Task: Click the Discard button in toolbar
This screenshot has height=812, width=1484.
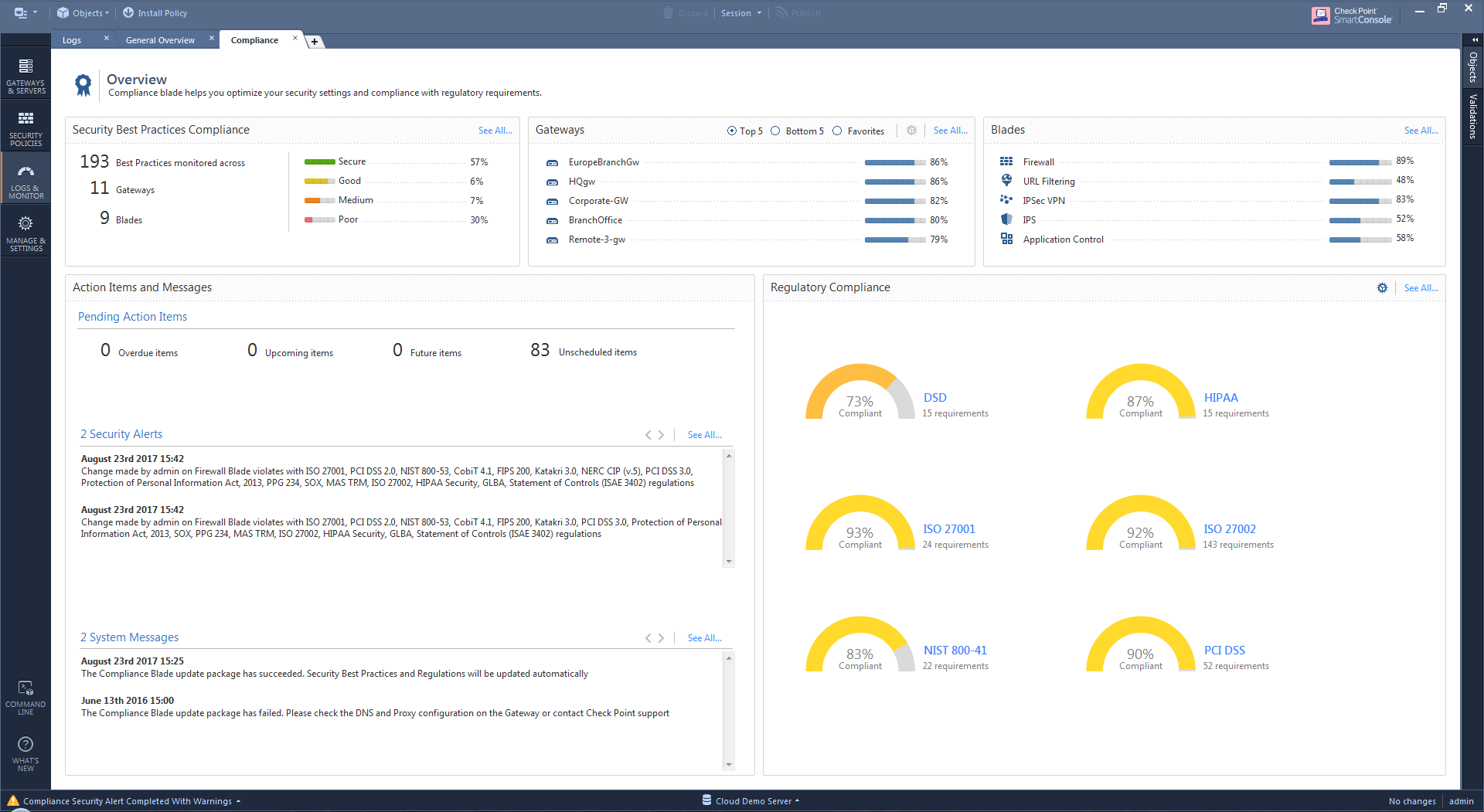Action: (686, 12)
